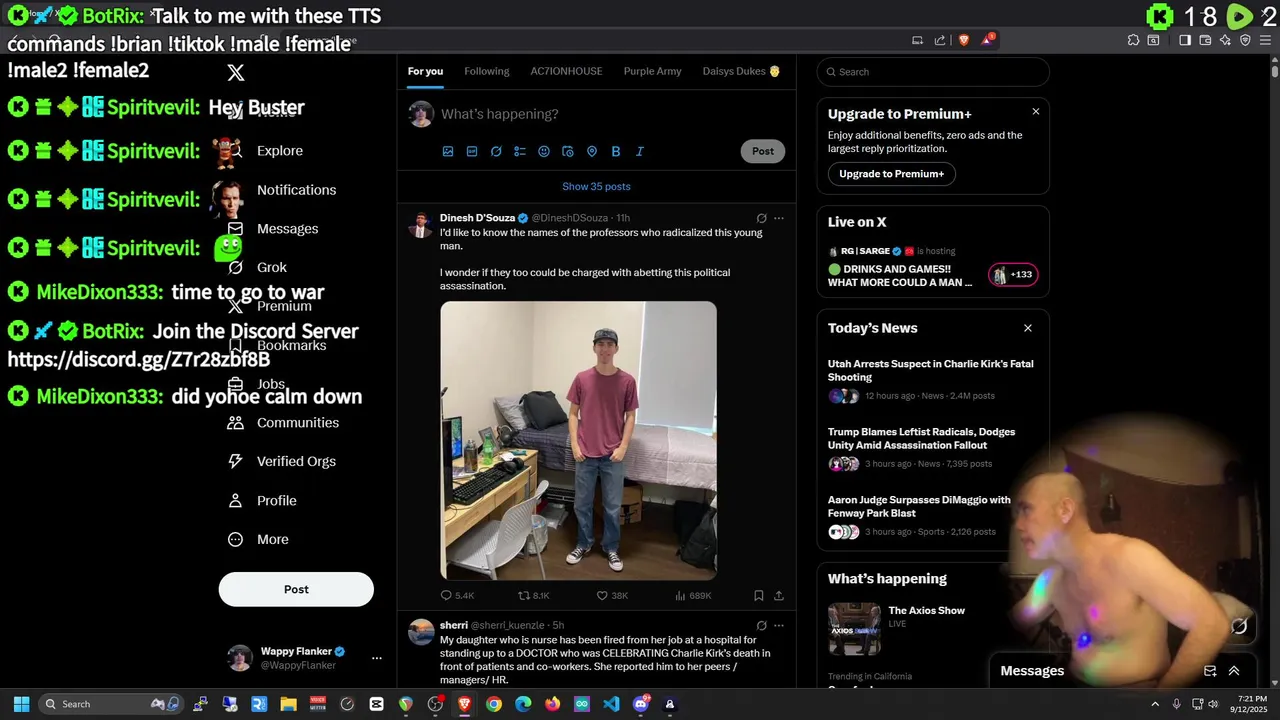Open Visual Studio Code from taskbar
Viewport: 1280px width, 720px height.
[x=611, y=704]
